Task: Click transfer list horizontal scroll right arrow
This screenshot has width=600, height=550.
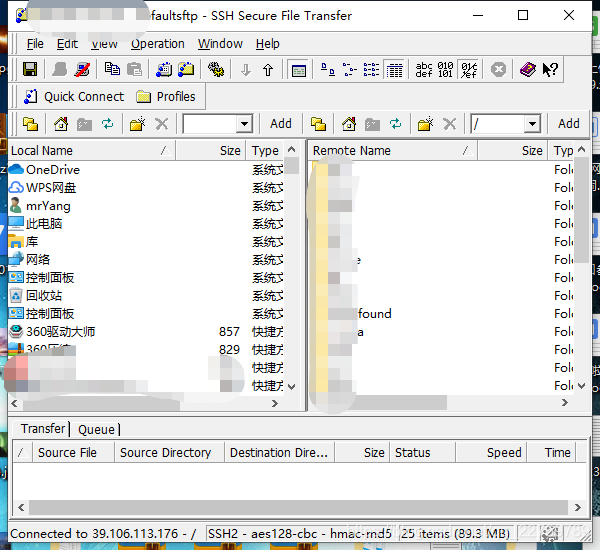Action: (577, 508)
